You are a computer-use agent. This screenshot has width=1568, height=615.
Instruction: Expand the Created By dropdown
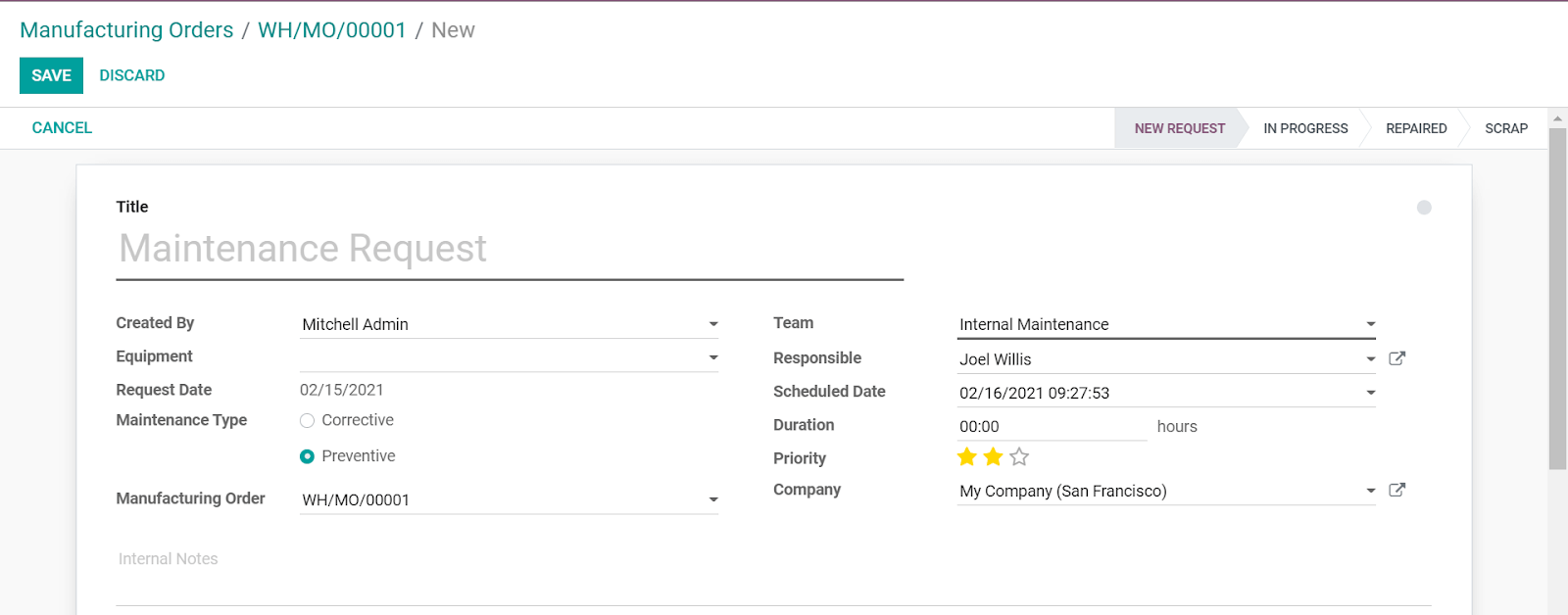click(x=713, y=324)
